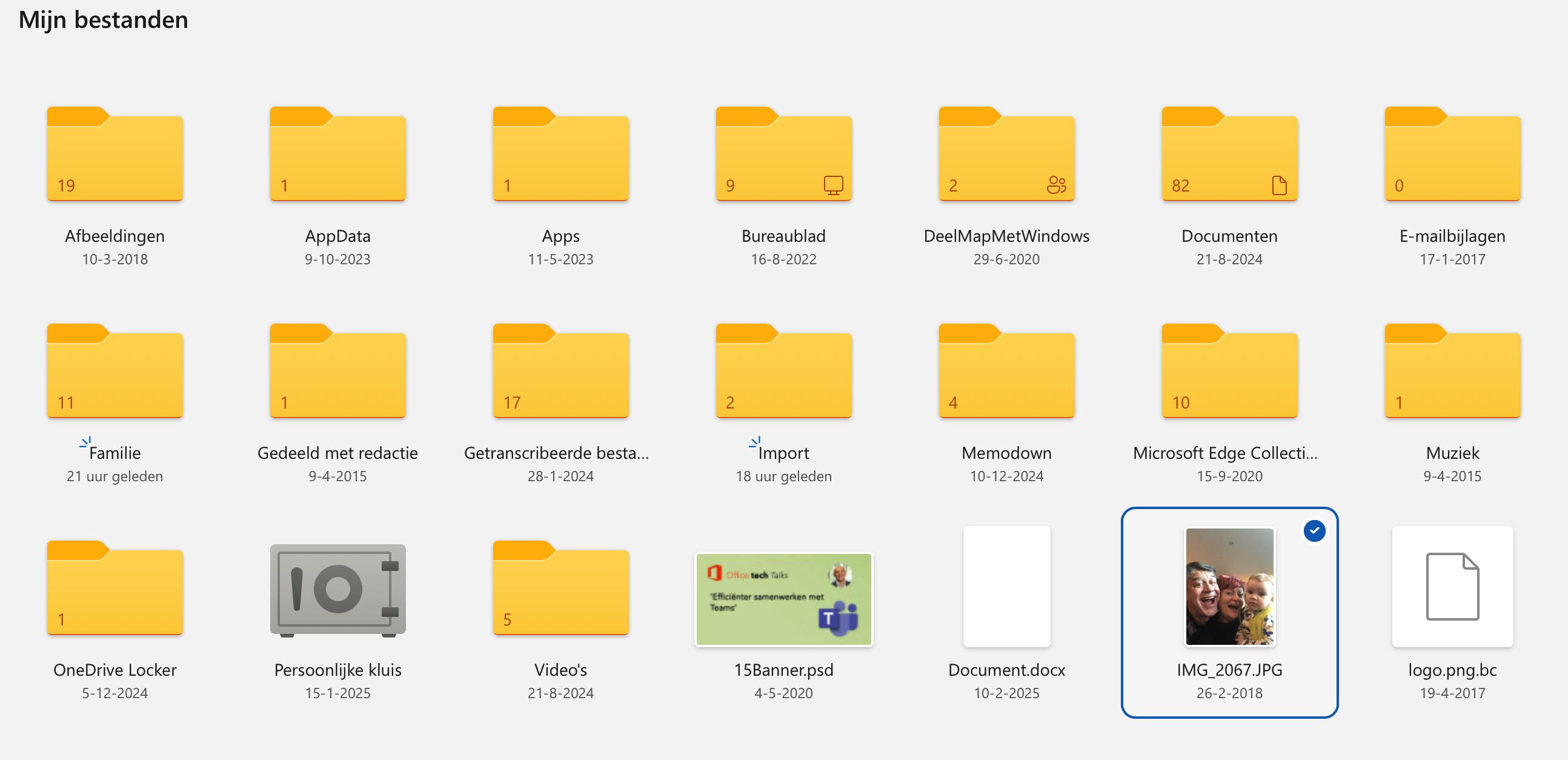Open the Bureaublad folder with monitor badge
Viewport: 1568px width, 760px height.
(x=783, y=155)
